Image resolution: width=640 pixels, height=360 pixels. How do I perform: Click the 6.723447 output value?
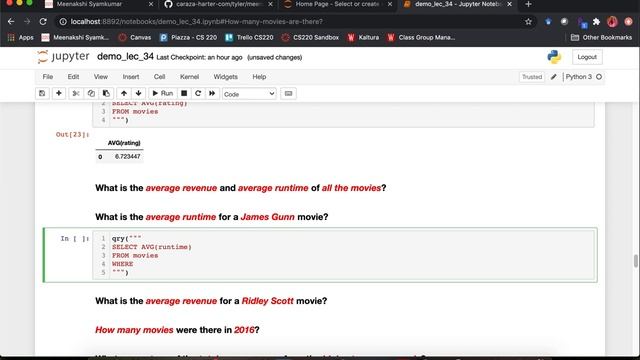tap(127, 157)
